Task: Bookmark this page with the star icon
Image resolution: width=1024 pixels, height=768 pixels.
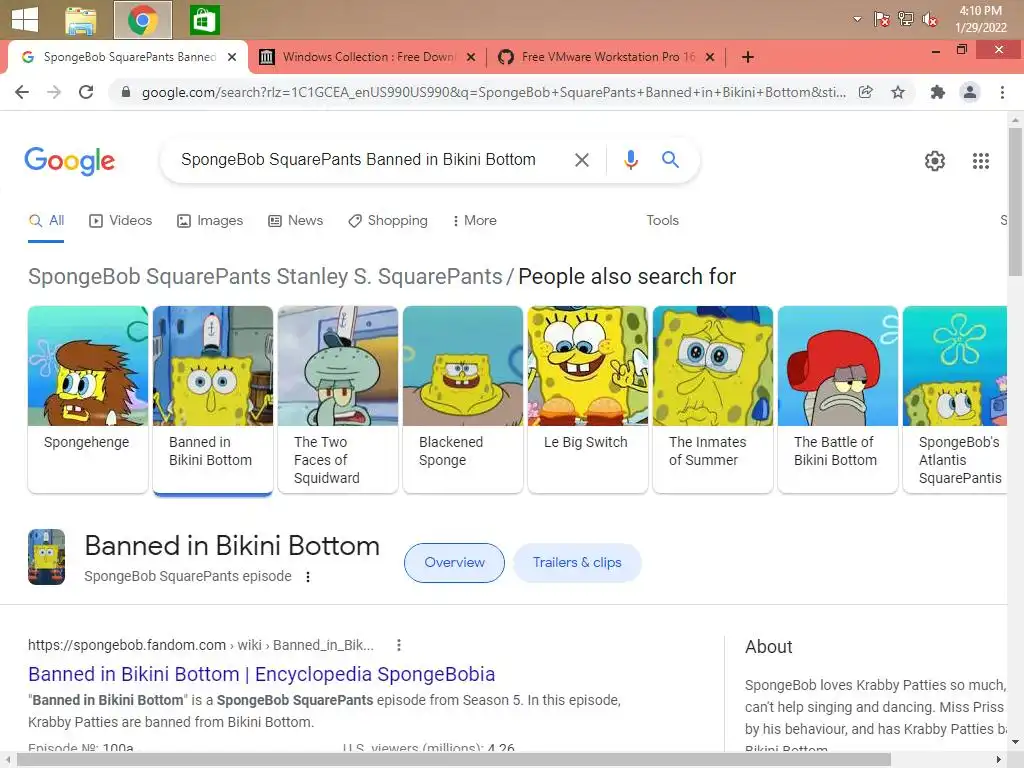Action: 898,92
